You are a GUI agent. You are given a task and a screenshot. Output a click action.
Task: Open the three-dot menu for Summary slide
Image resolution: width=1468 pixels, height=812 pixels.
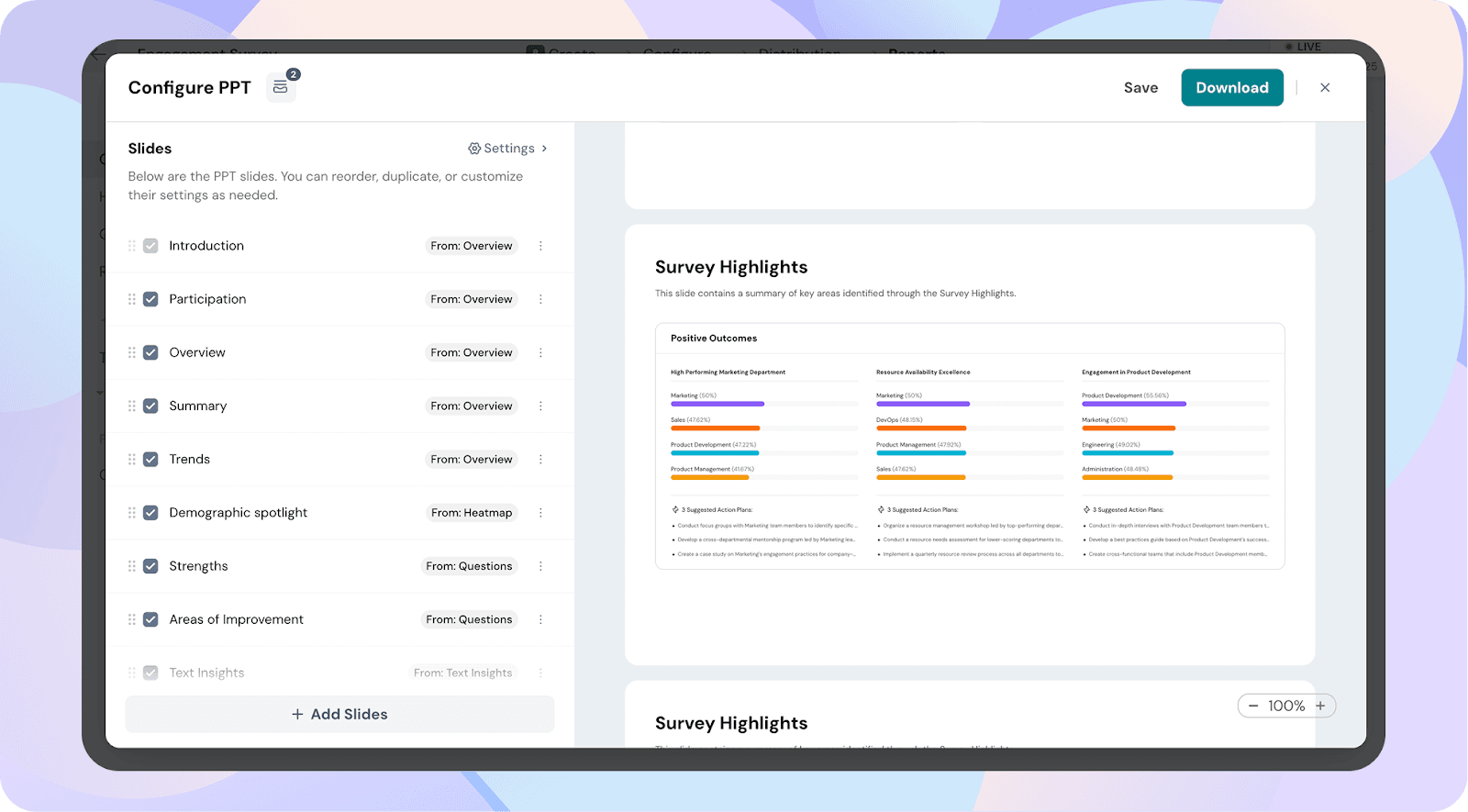(540, 406)
